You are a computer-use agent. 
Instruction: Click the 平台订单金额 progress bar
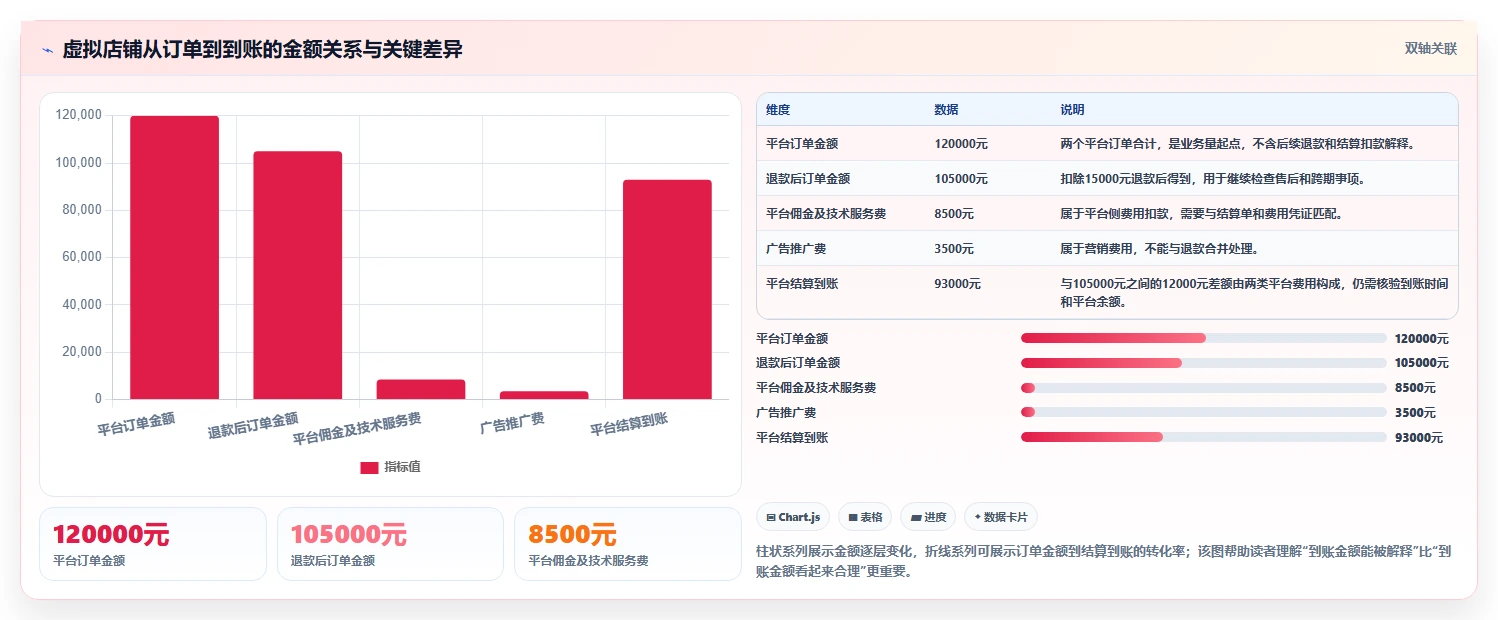[1204, 338]
